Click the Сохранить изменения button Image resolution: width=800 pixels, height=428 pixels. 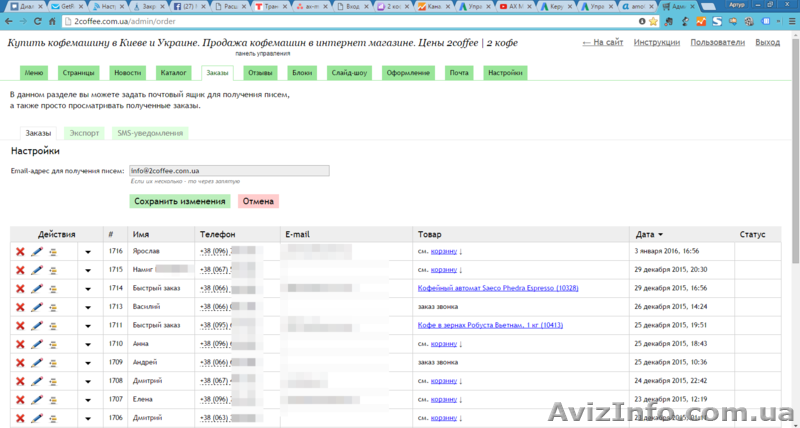tap(180, 201)
